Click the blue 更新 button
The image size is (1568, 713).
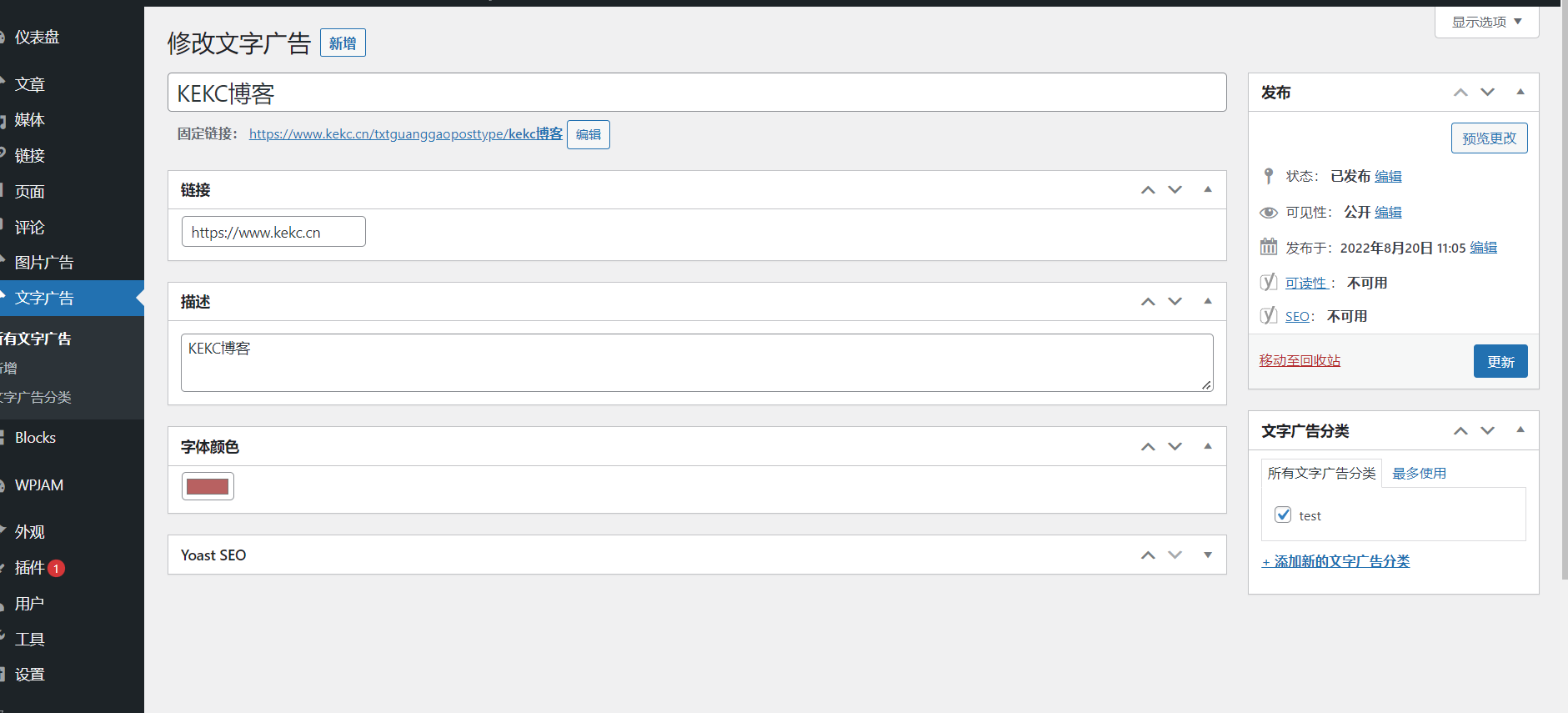coord(1500,361)
